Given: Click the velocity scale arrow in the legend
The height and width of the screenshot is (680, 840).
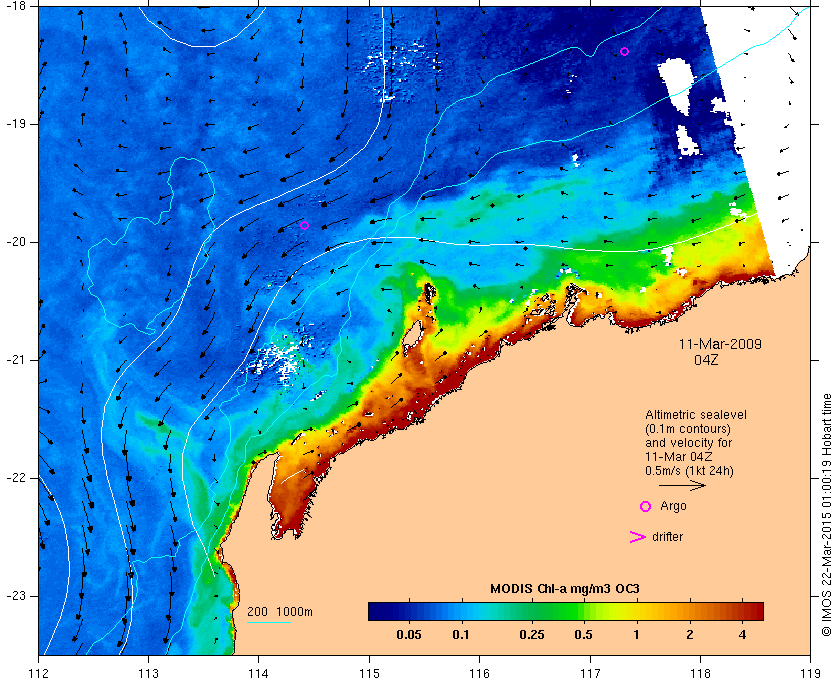Looking at the screenshot, I should click(682, 486).
